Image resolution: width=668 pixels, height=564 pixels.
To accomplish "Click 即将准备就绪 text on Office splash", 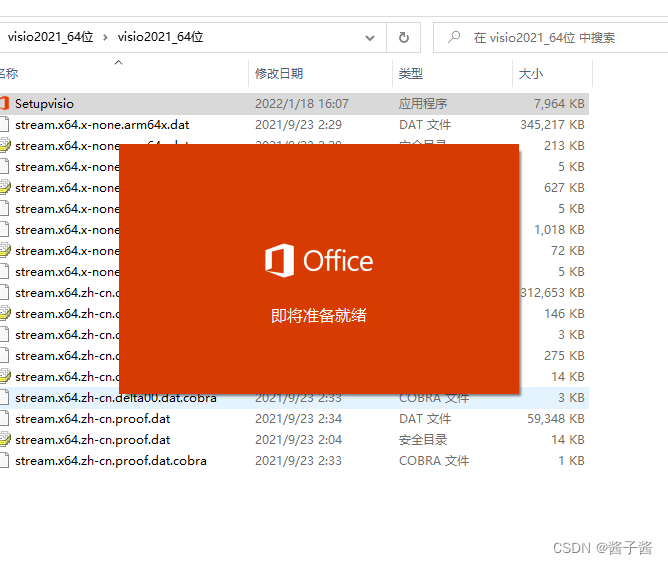I will point(319,315).
